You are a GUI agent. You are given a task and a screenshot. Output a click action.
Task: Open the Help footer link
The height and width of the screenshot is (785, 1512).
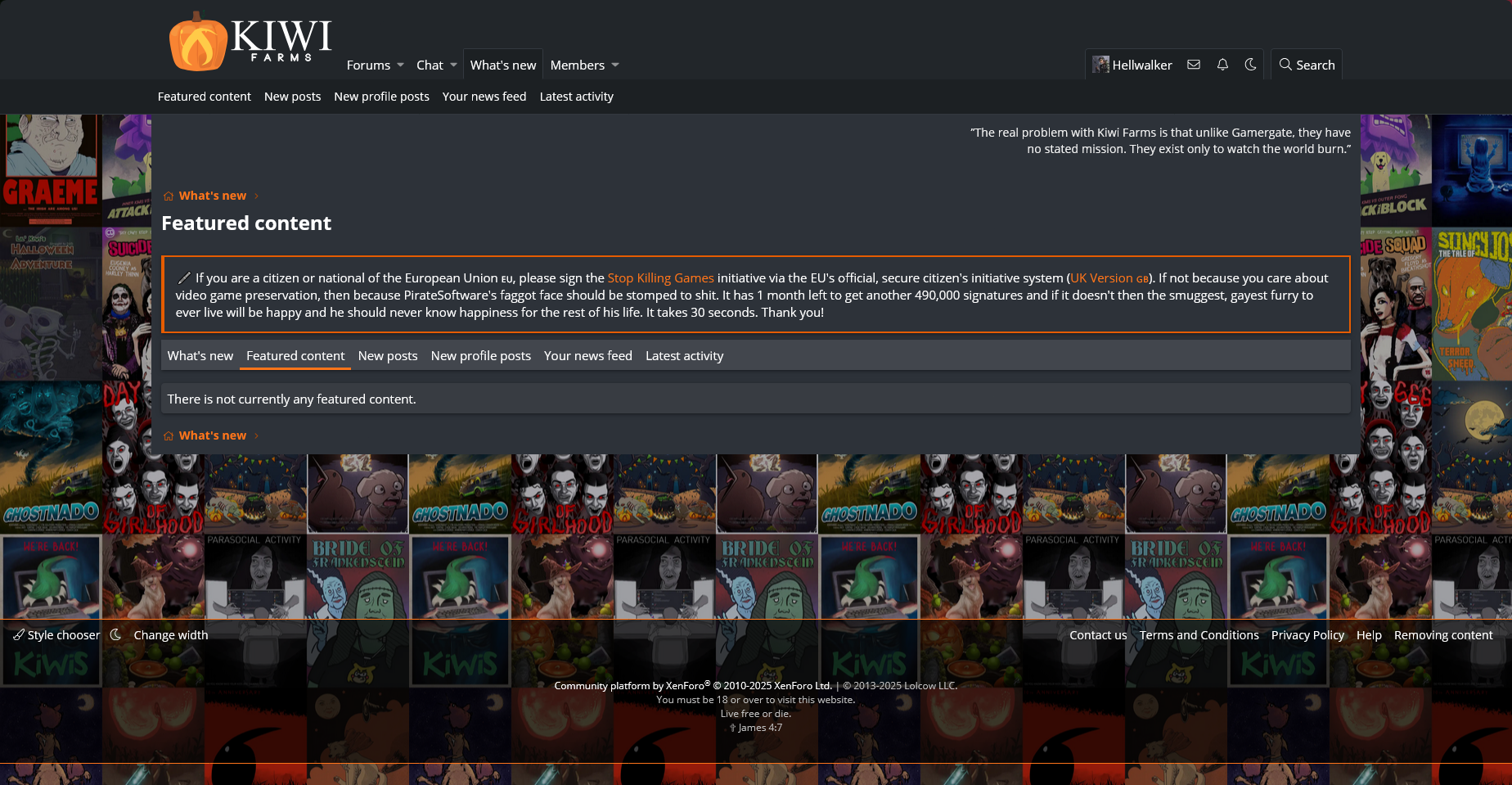[1369, 635]
